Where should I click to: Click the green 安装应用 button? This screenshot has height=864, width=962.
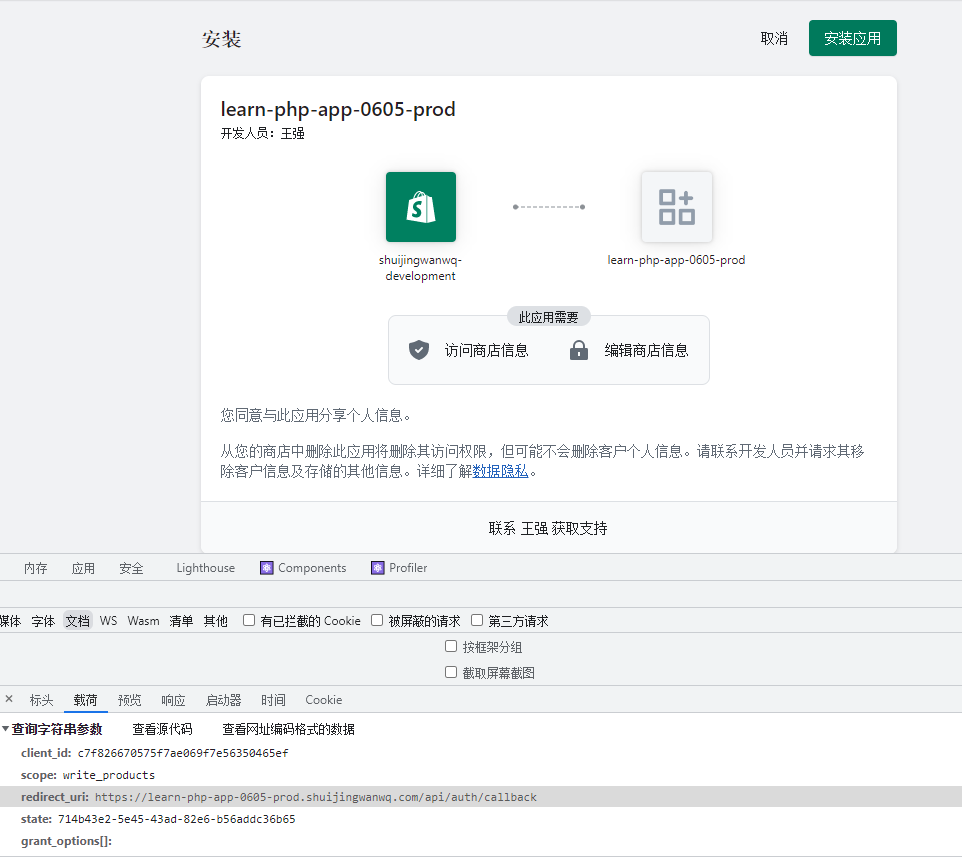pos(852,38)
